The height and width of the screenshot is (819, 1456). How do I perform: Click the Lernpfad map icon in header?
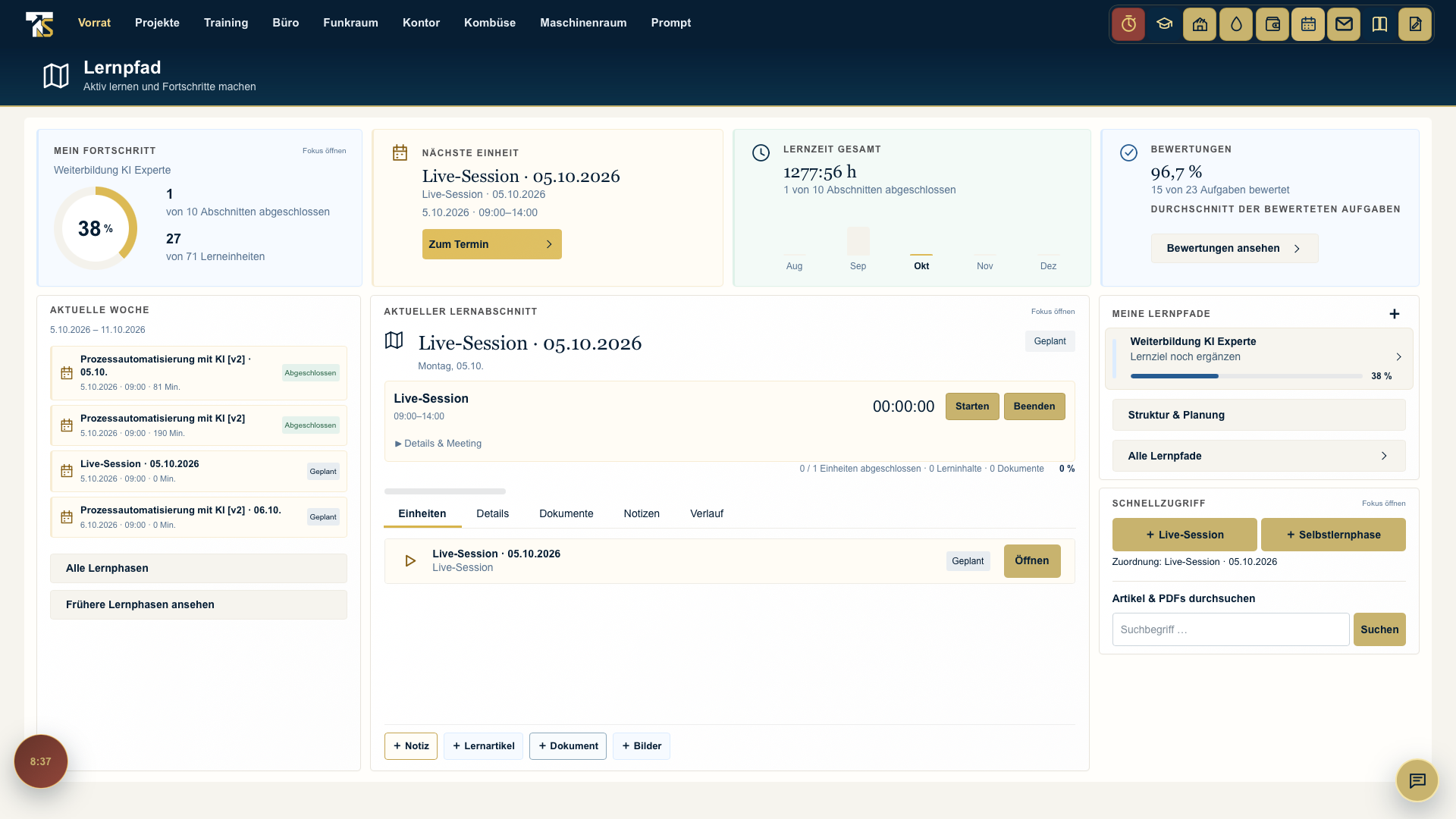[x=56, y=76]
